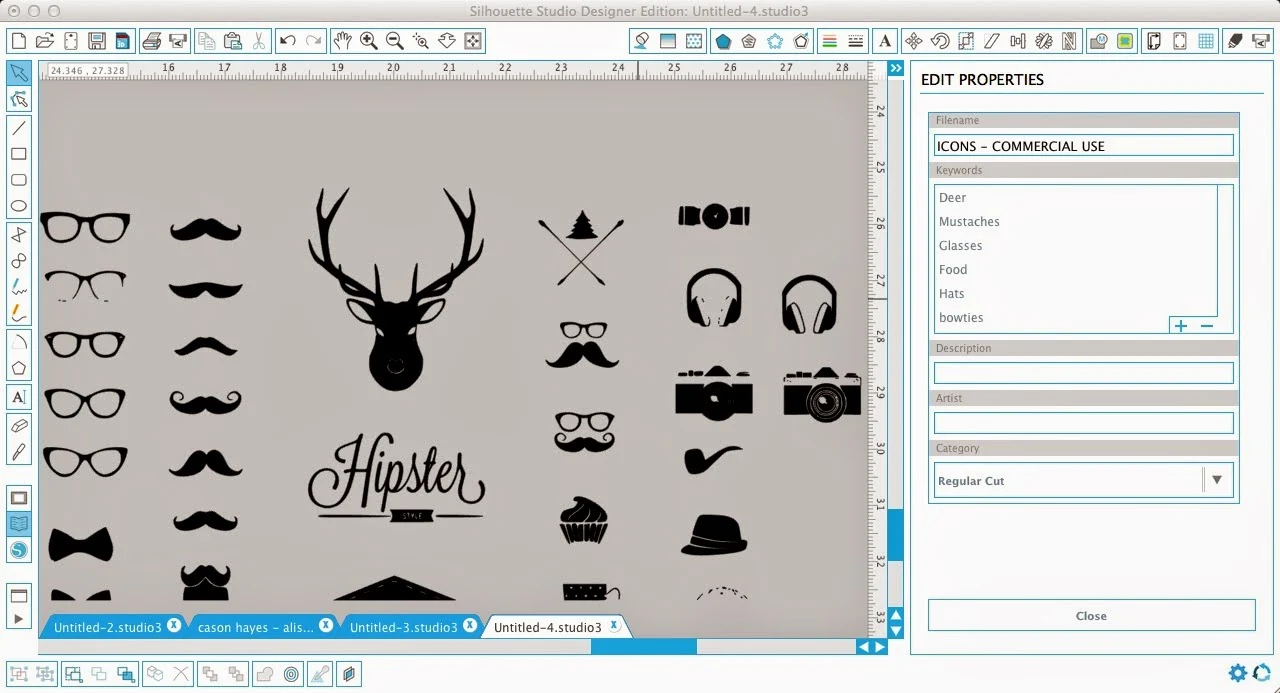Select the Eraser tool
The width and height of the screenshot is (1280, 693).
(18, 425)
